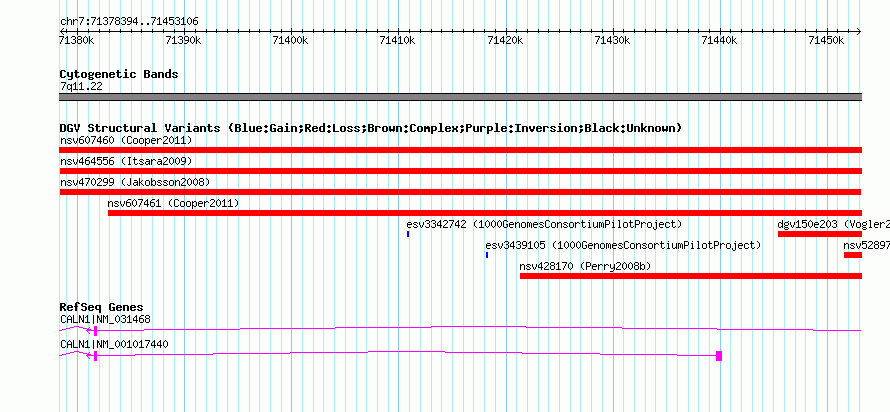Click the 71400k ruler label

click(291, 40)
